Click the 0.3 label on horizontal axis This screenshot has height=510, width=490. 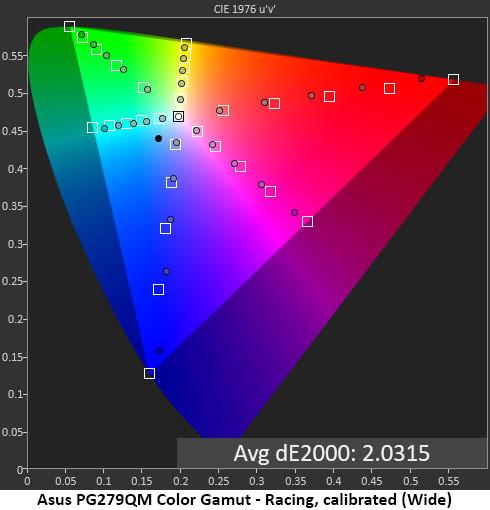pyautogui.click(x=257, y=481)
